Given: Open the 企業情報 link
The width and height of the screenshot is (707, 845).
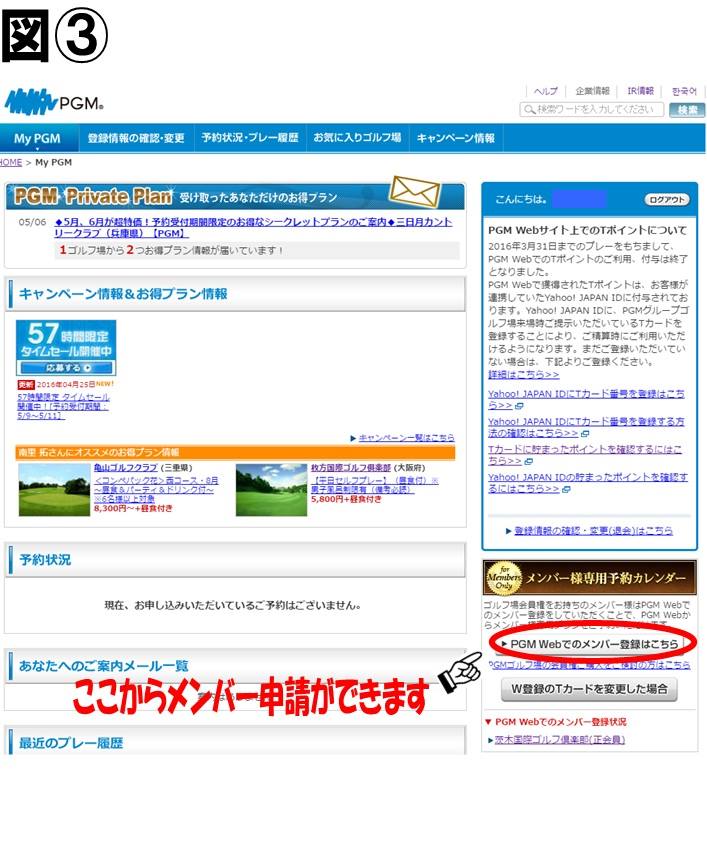Looking at the screenshot, I should [x=592, y=91].
